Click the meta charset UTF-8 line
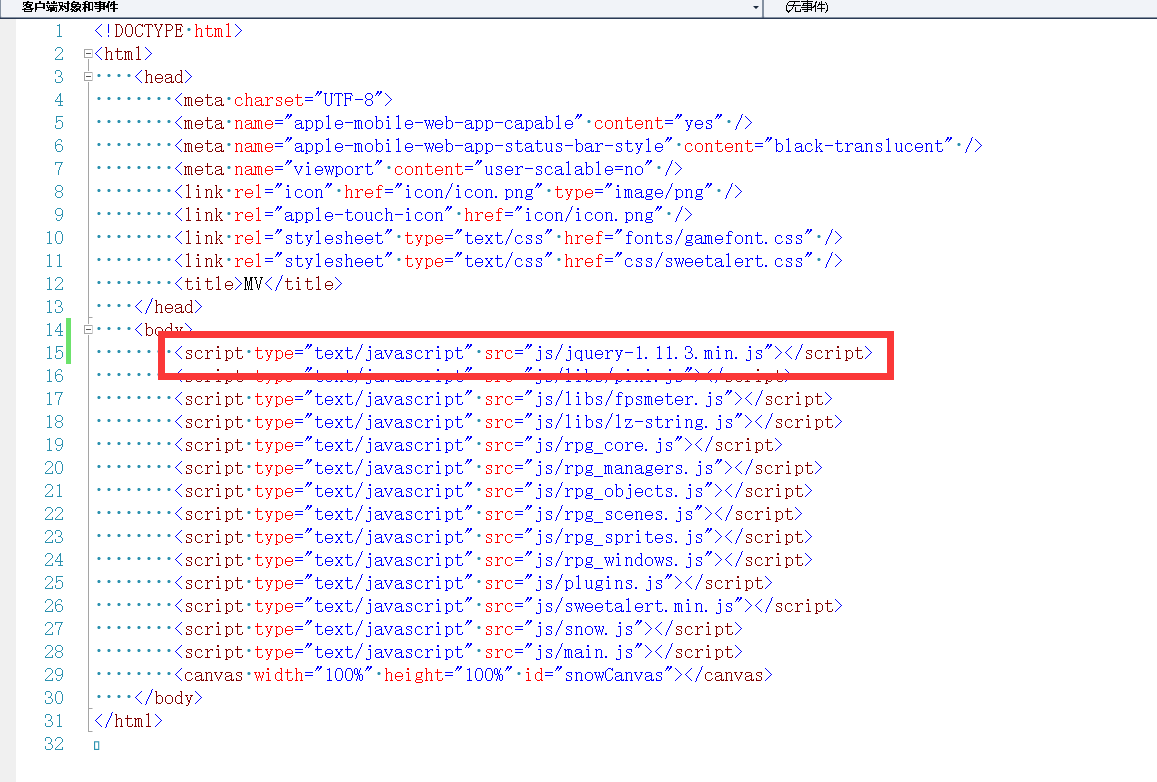The image size is (1157, 782). click(283, 100)
